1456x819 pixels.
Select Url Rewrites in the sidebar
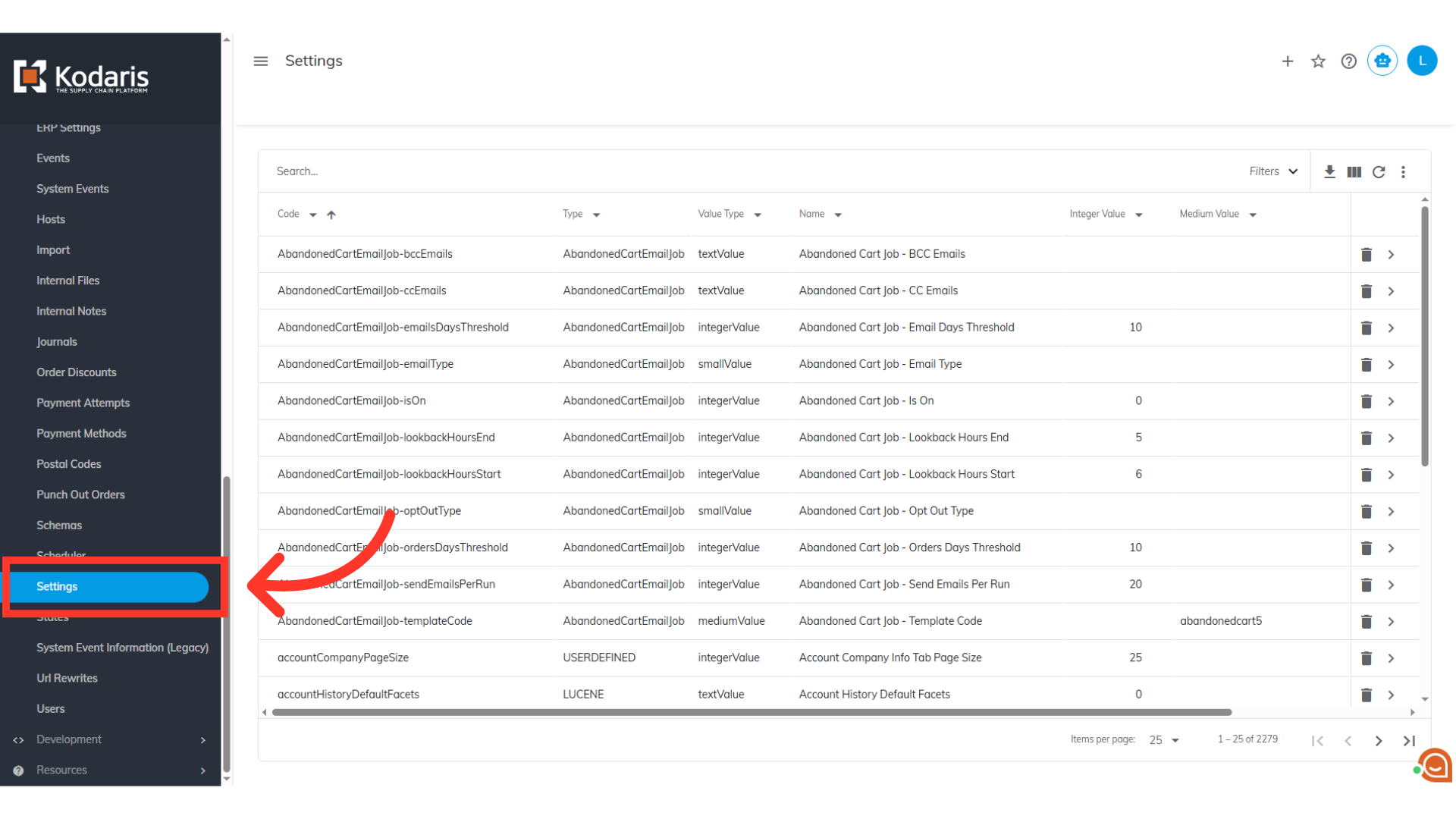(67, 678)
